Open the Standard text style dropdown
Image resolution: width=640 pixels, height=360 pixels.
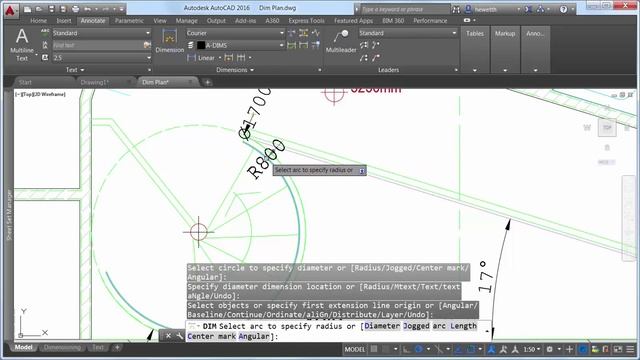coord(102,33)
